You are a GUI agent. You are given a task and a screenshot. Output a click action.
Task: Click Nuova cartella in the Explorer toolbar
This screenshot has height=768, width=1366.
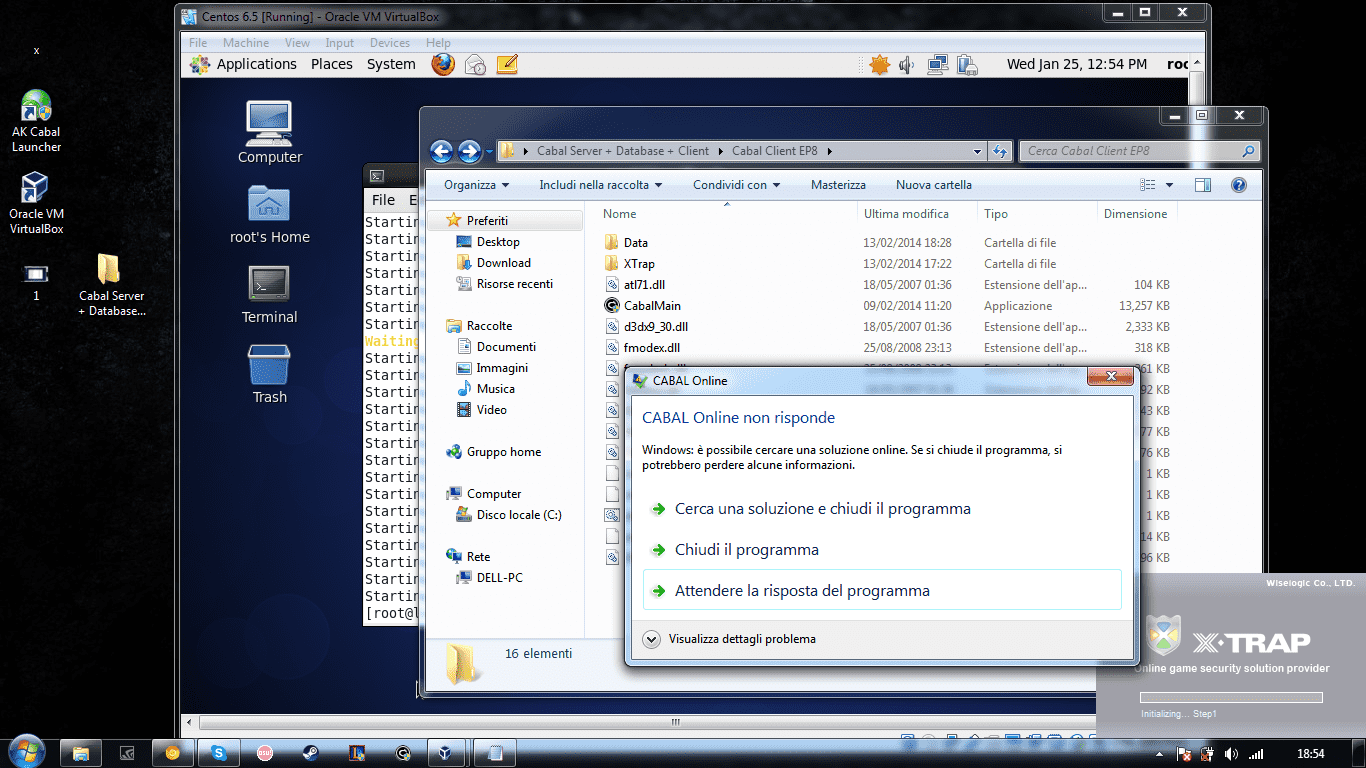[934, 185]
